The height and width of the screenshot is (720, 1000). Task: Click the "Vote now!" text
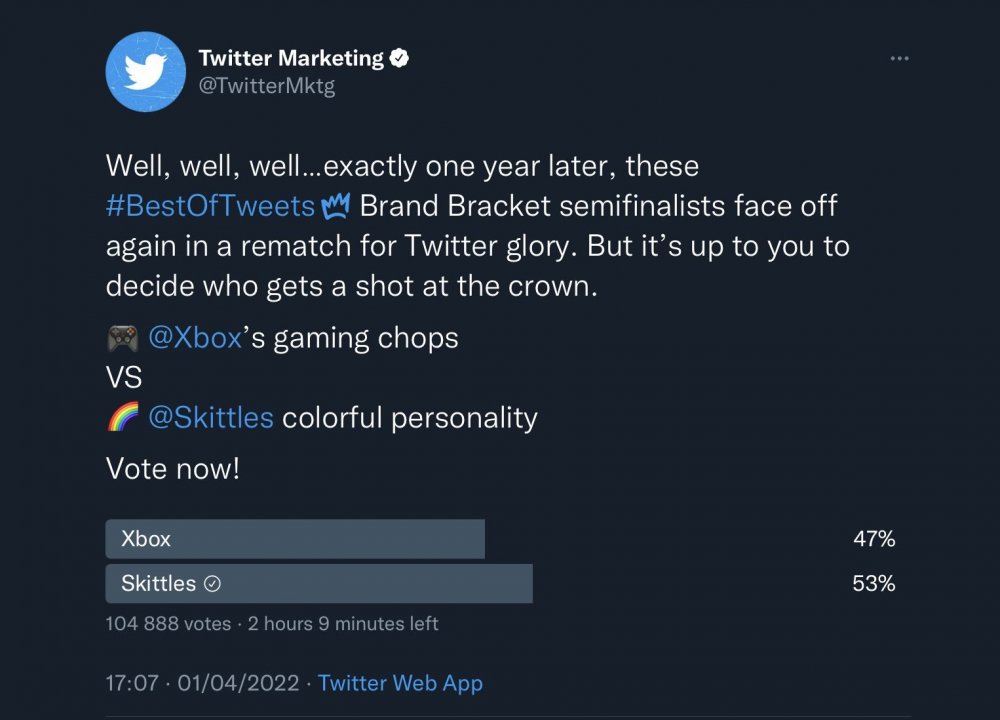(173, 468)
